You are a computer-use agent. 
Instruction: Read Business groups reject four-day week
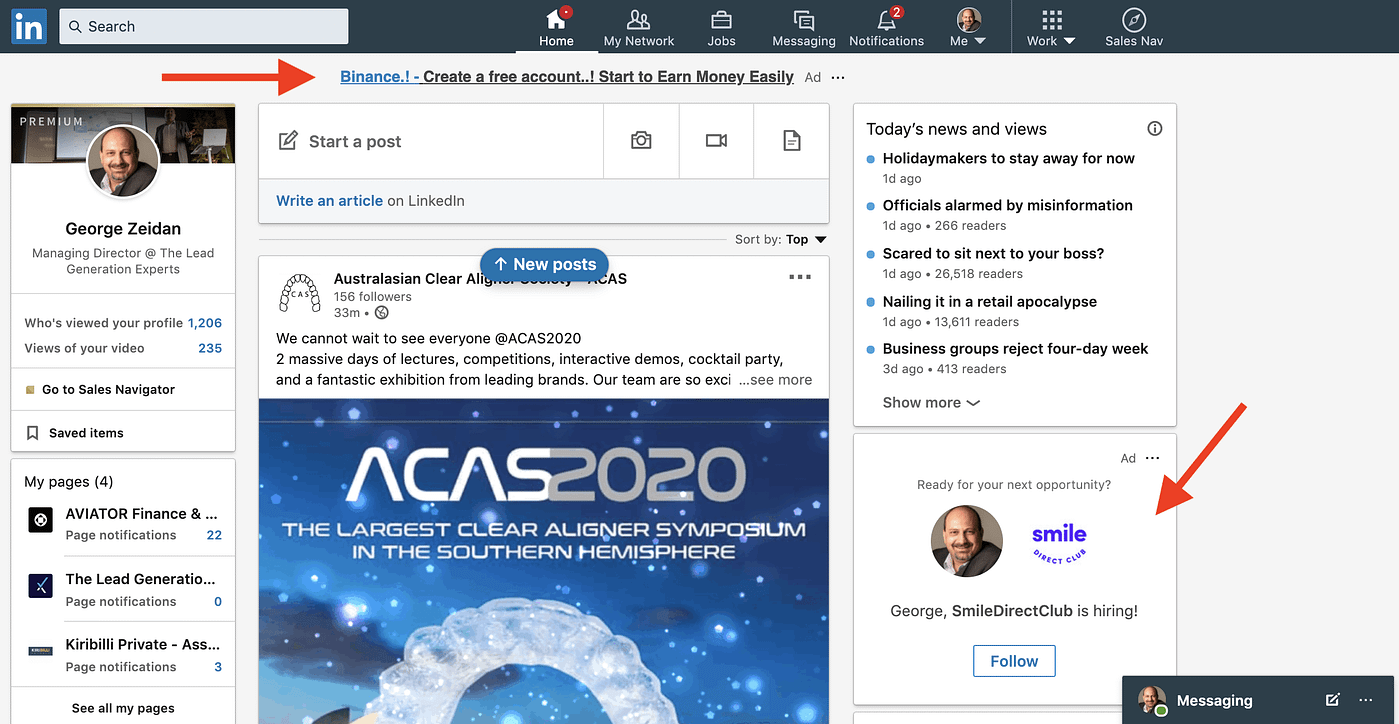tap(1015, 349)
